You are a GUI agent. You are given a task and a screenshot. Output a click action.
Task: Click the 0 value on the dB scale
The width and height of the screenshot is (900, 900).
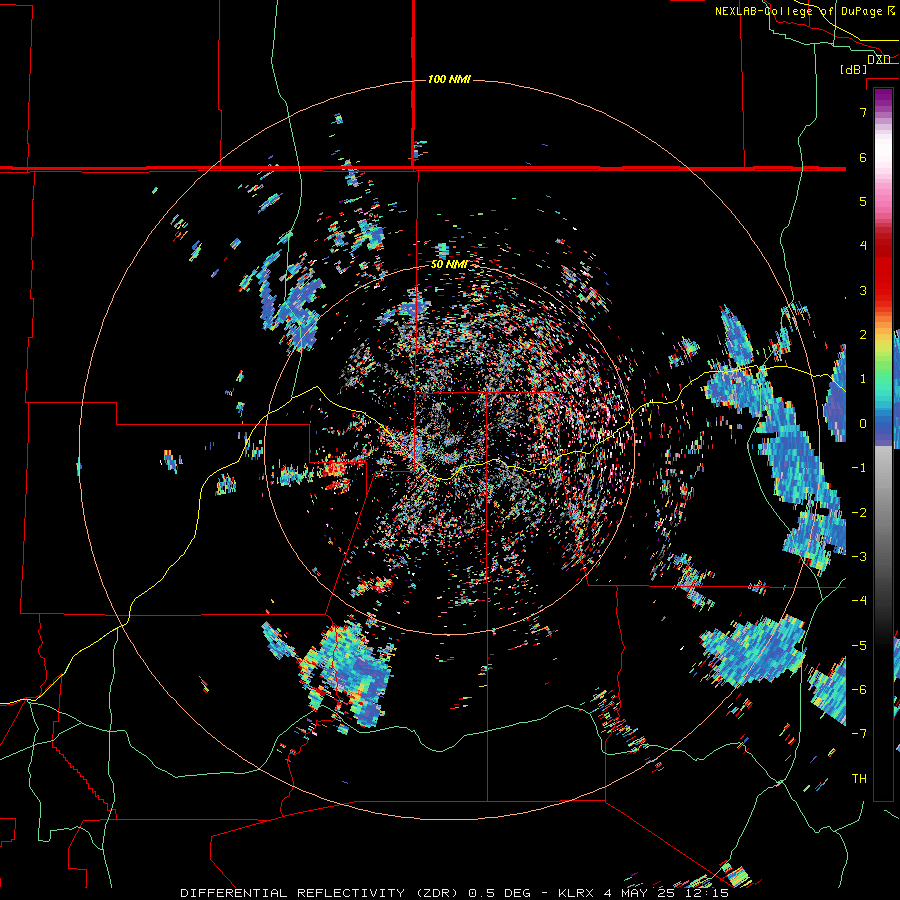coord(863,424)
